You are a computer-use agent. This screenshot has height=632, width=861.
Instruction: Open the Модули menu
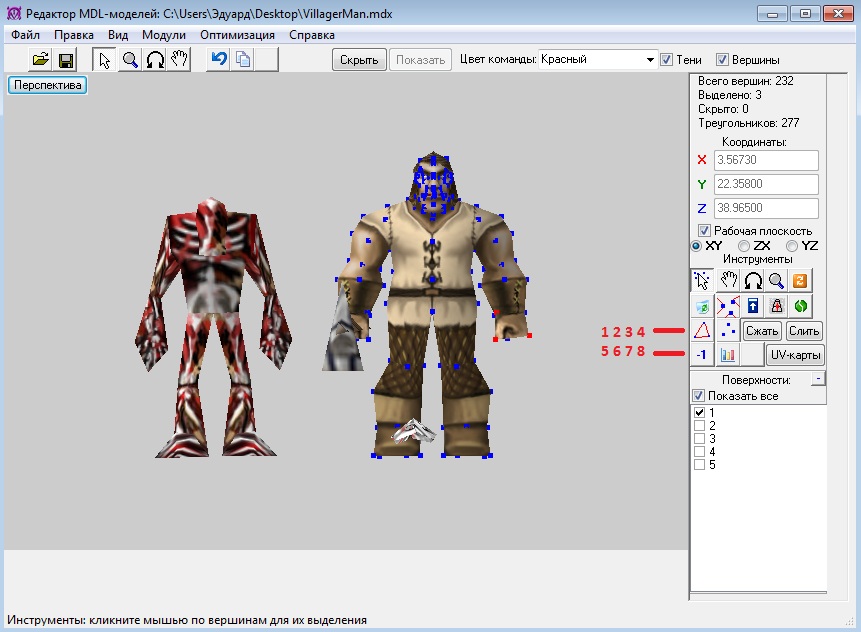pos(164,34)
